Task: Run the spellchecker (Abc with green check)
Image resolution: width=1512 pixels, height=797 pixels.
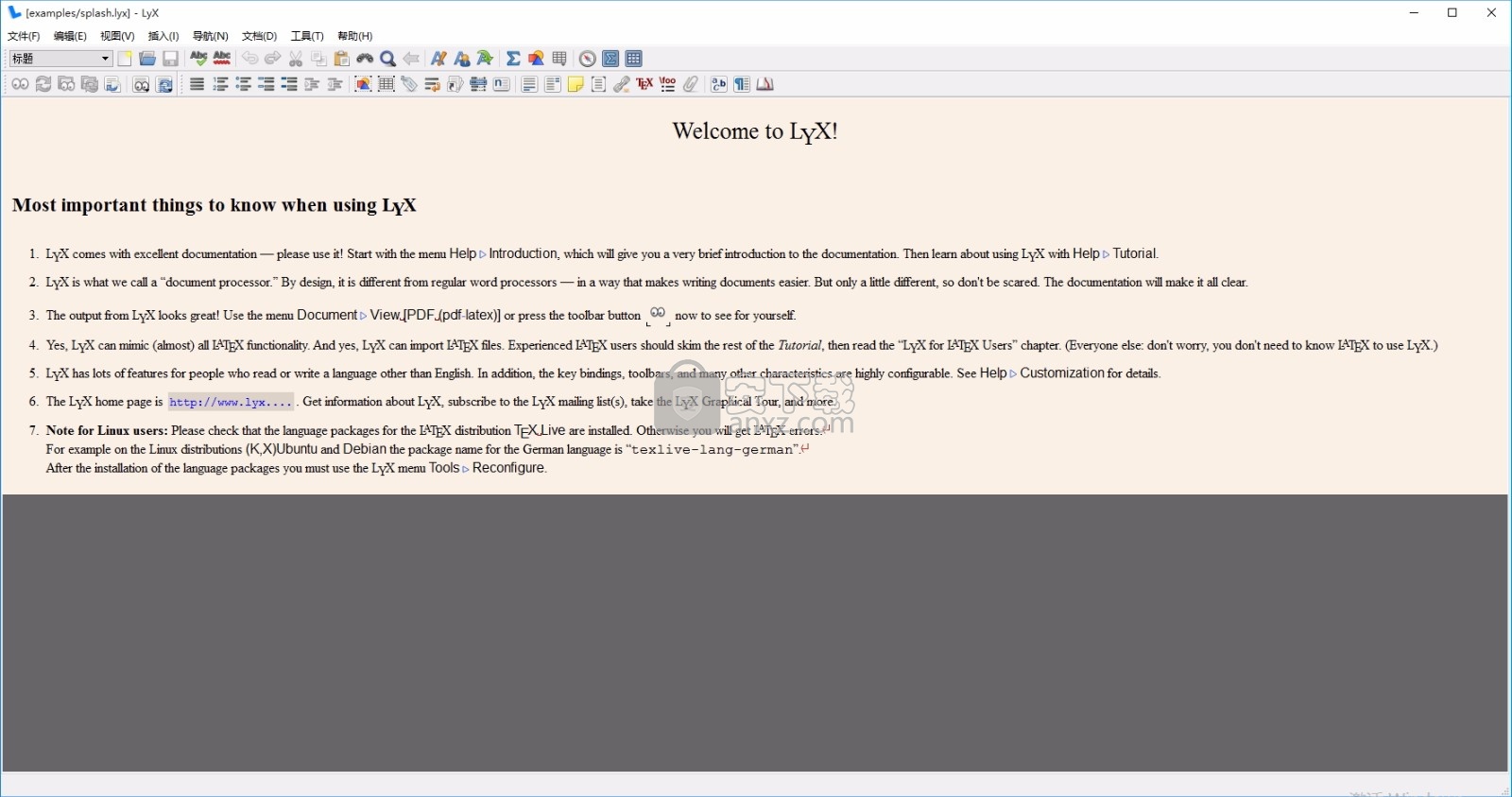Action: click(198, 59)
